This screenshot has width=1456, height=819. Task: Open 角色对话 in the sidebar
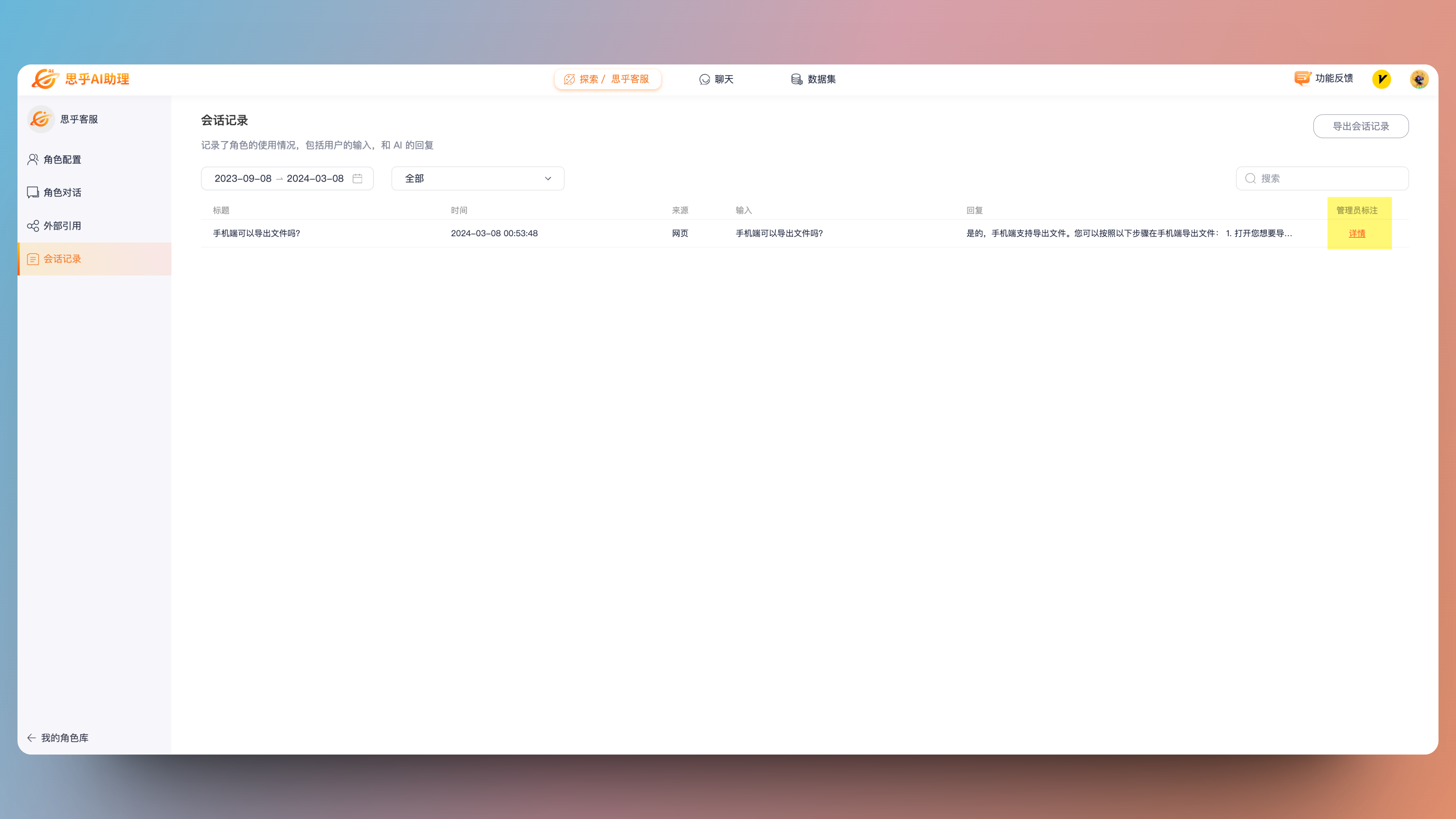[x=62, y=193]
